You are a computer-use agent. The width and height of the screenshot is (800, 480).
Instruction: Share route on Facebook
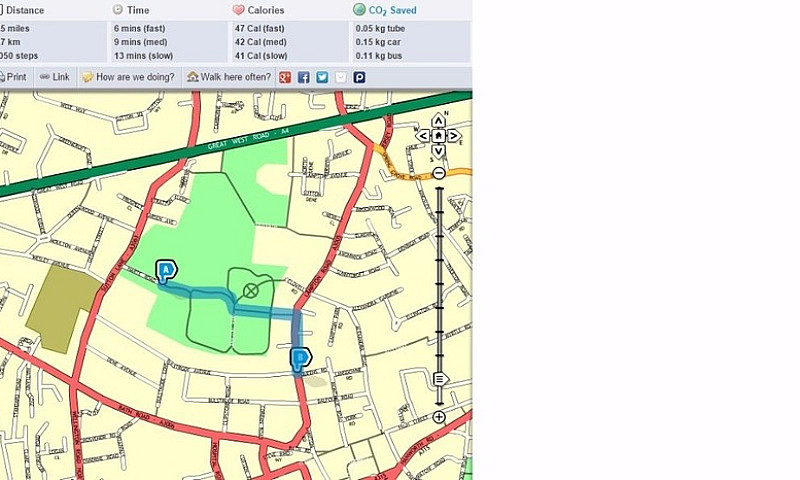pos(304,78)
